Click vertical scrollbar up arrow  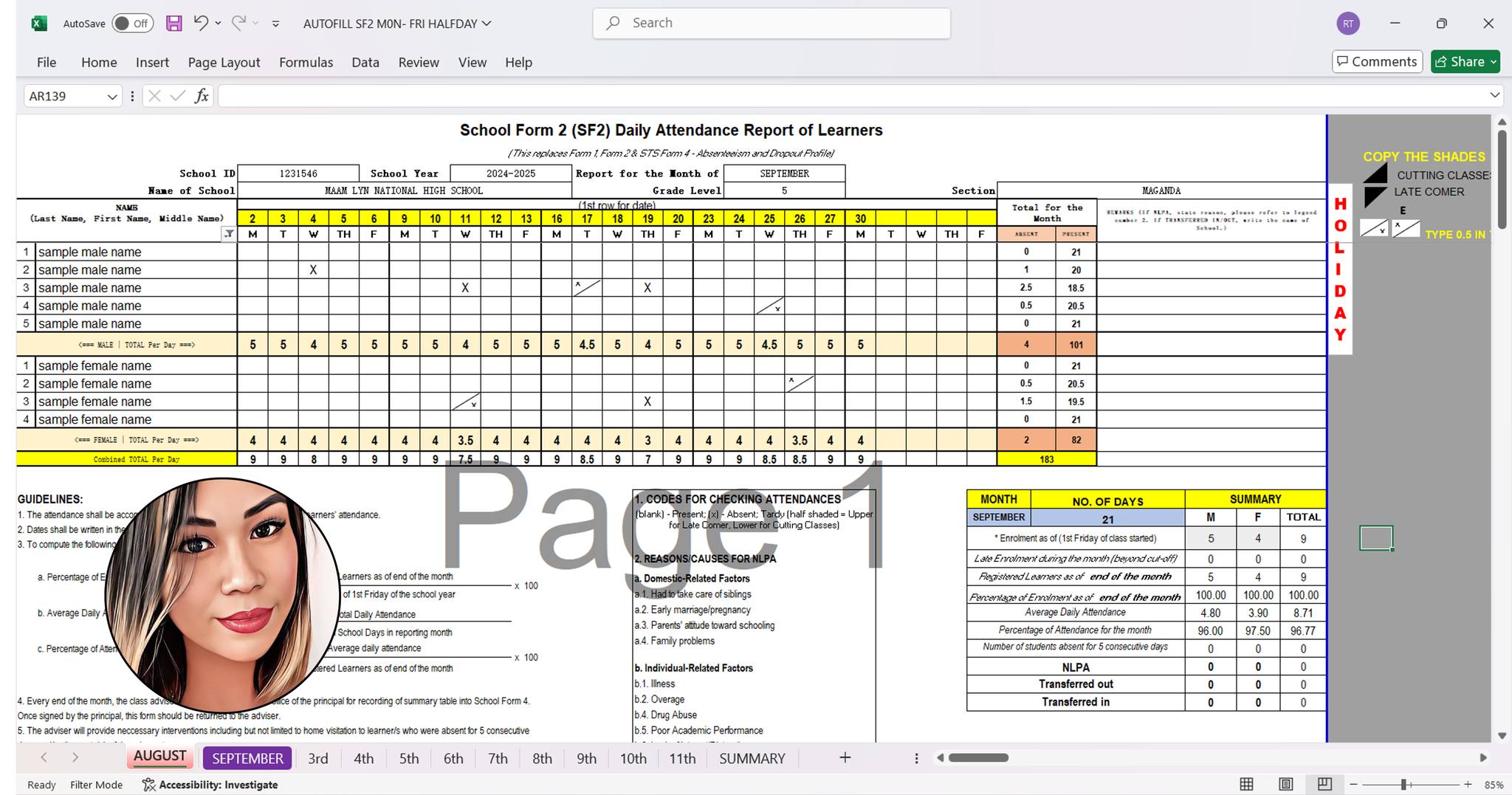coord(1502,122)
